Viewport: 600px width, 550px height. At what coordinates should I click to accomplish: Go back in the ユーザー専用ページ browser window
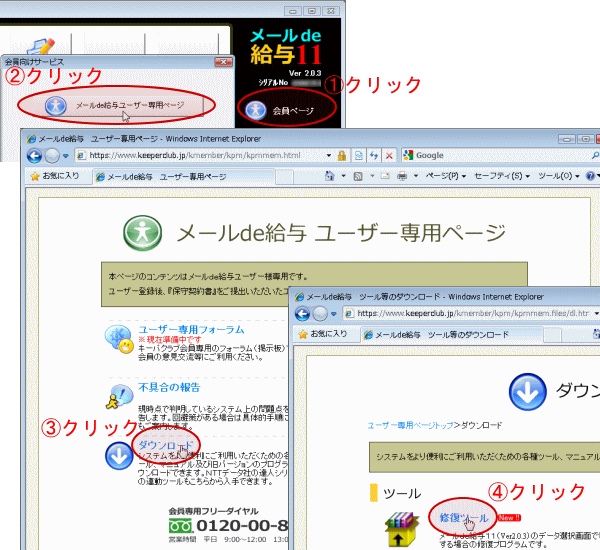(34, 155)
